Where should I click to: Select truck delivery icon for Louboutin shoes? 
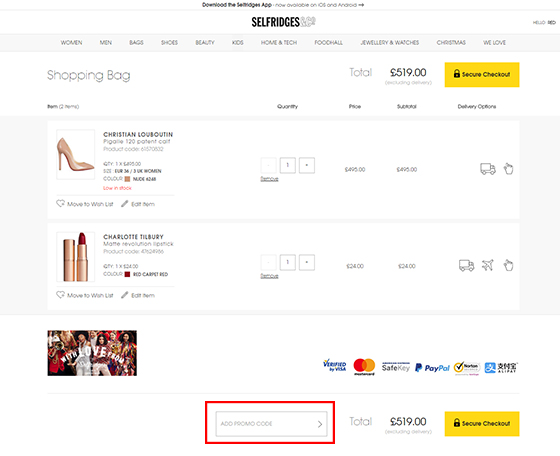click(x=488, y=169)
